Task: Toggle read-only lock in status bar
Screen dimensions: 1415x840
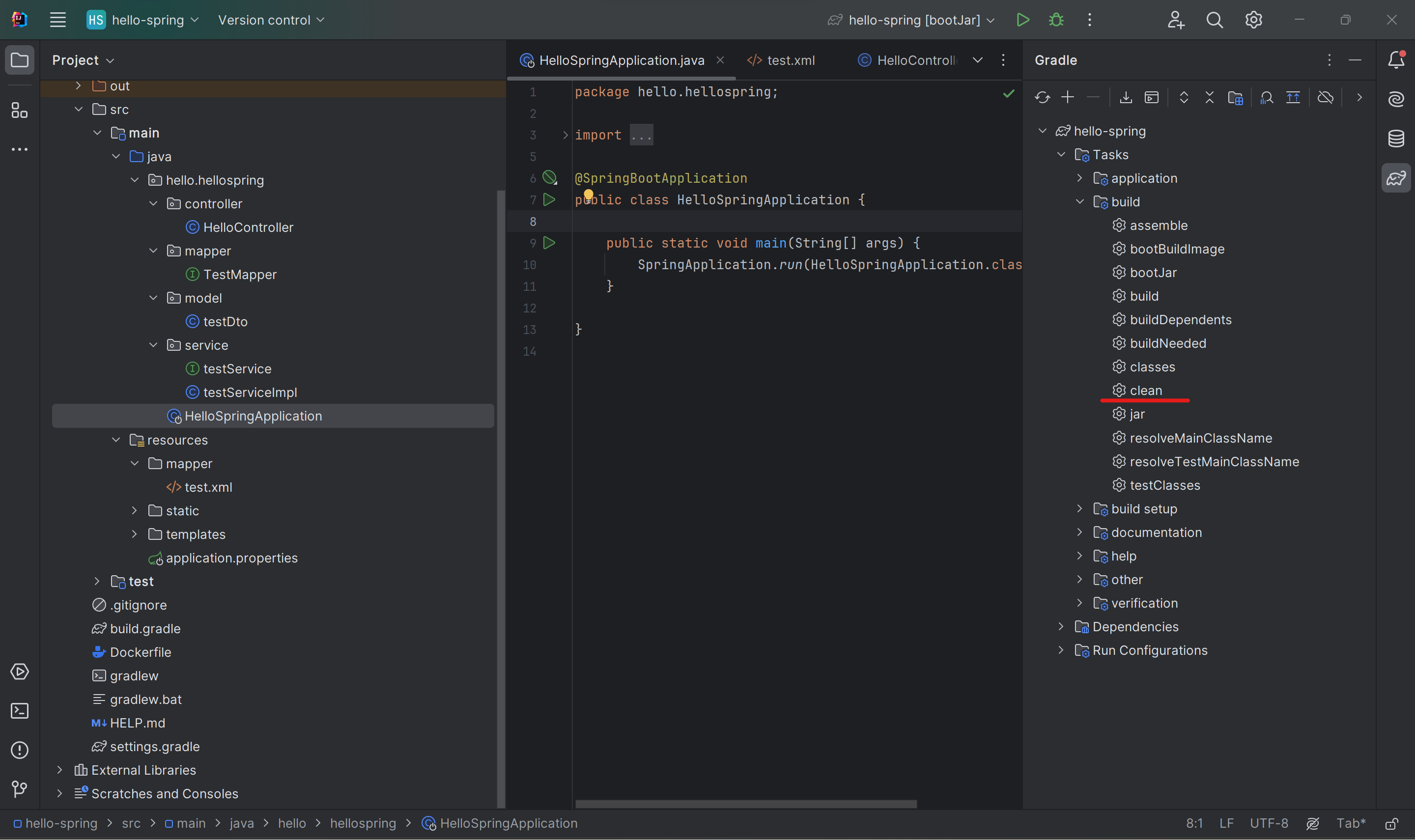Action: (1392, 824)
